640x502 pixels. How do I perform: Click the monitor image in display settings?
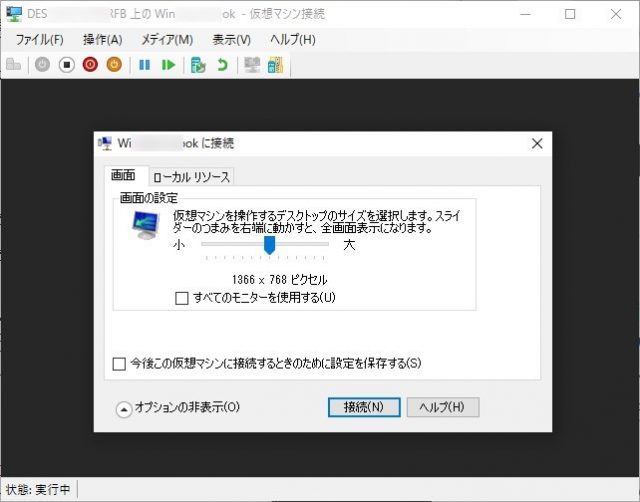click(x=146, y=225)
